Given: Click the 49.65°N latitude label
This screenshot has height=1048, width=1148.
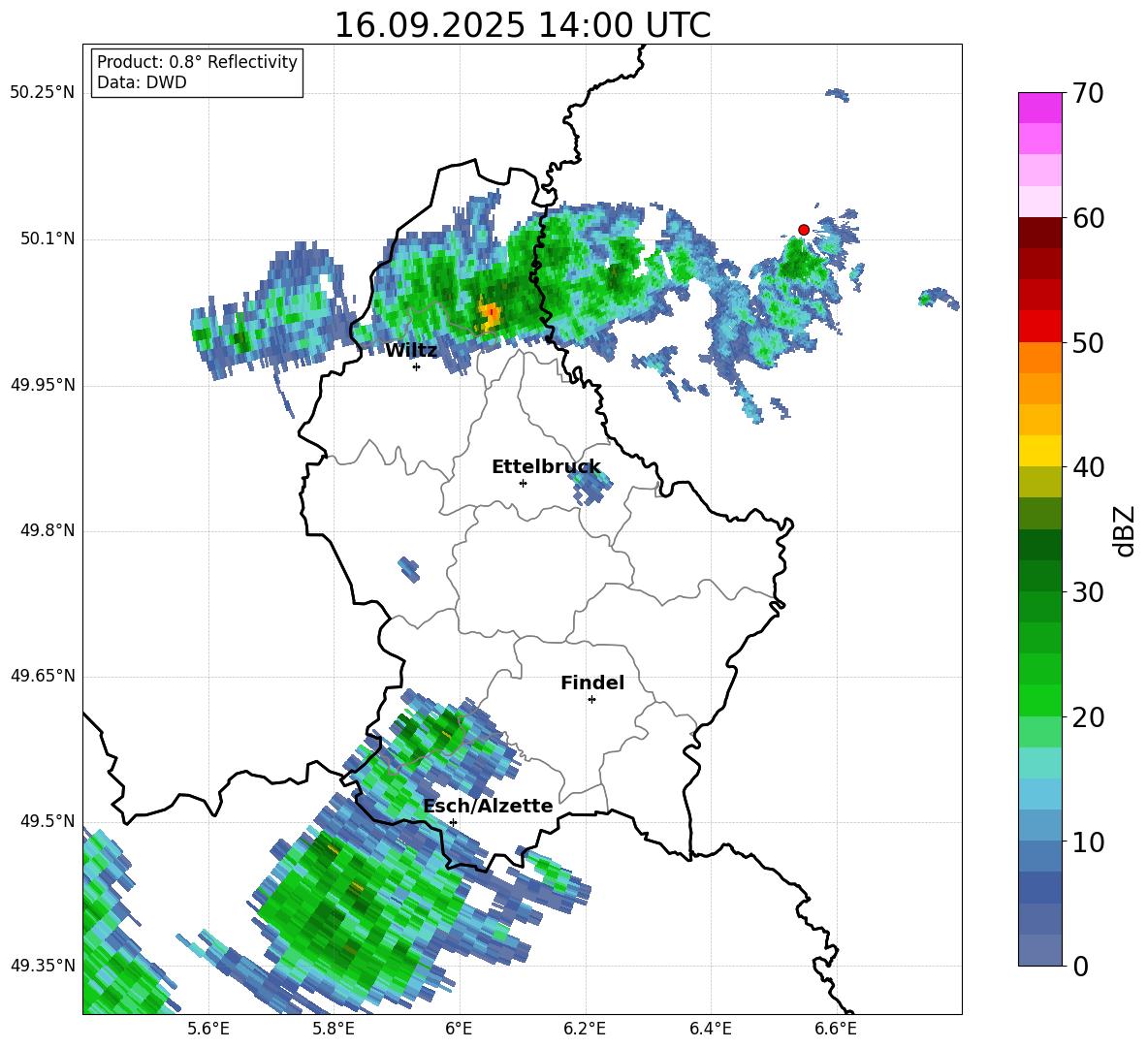Looking at the screenshot, I should (43, 676).
